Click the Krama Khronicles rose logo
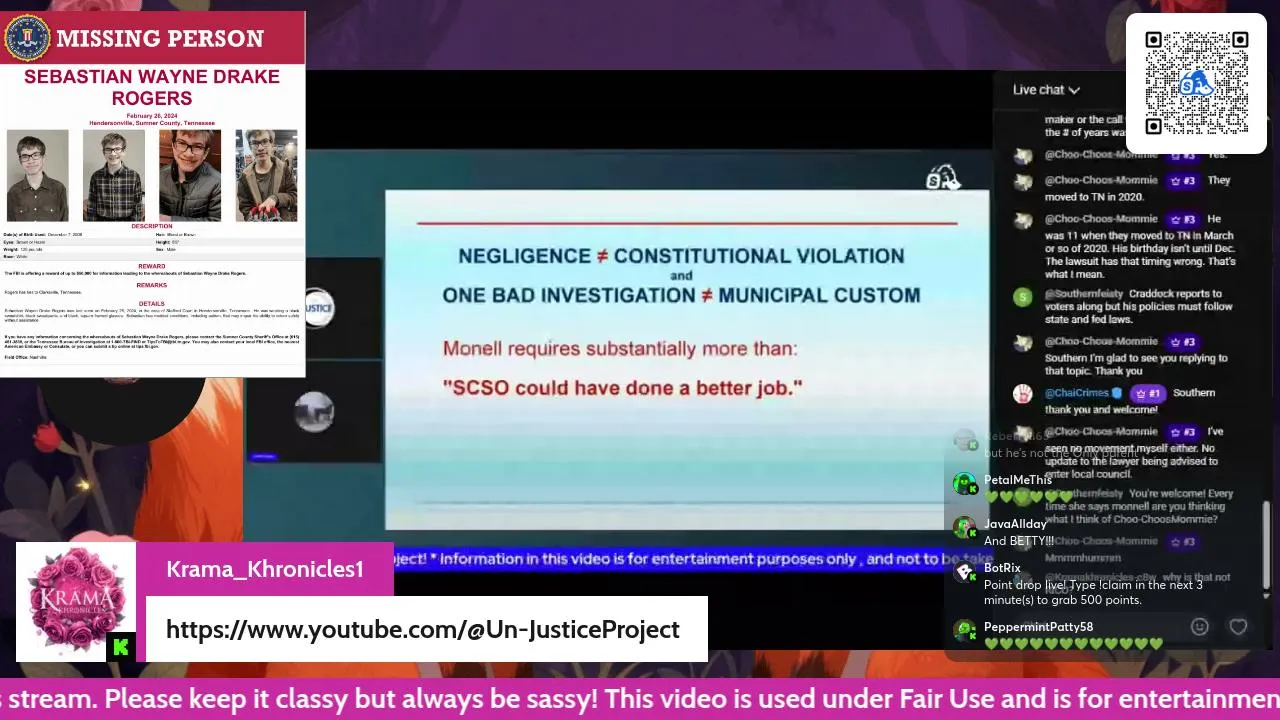This screenshot has height=720, width=1280. (x=76, y=602)
